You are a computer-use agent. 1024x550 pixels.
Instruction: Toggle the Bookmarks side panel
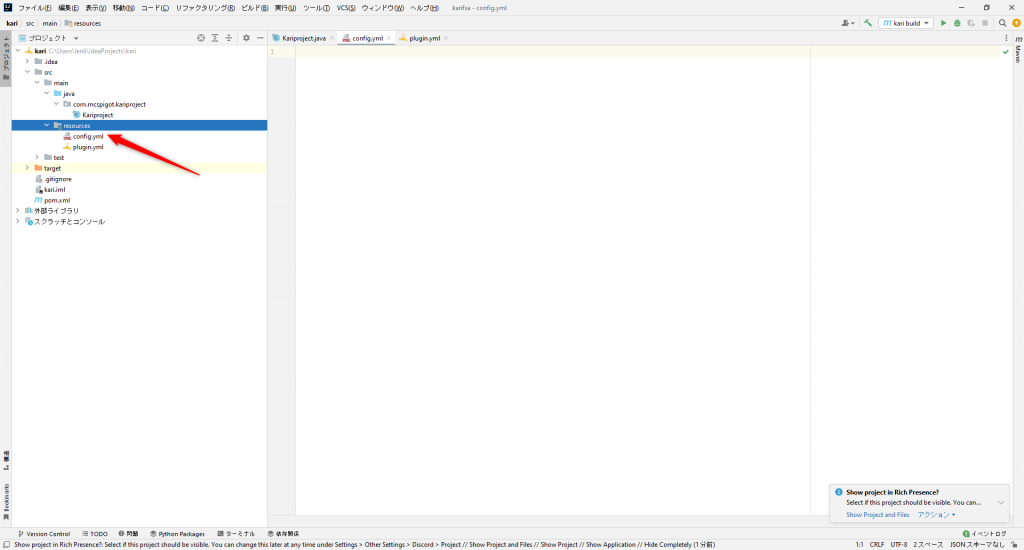tap(6, 499)
